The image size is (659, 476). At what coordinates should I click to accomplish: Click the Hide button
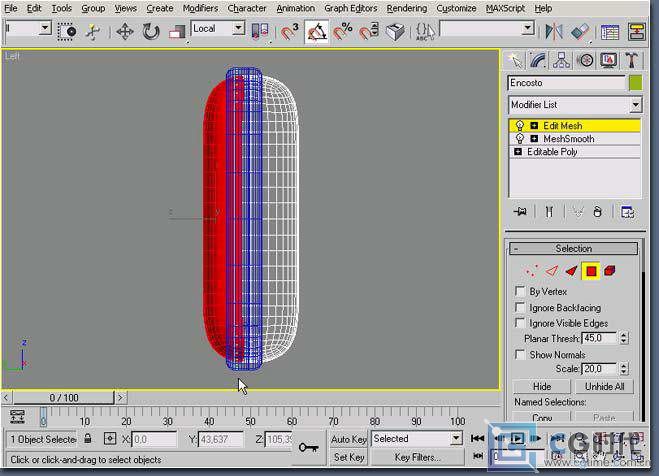(x=542, y=387)
